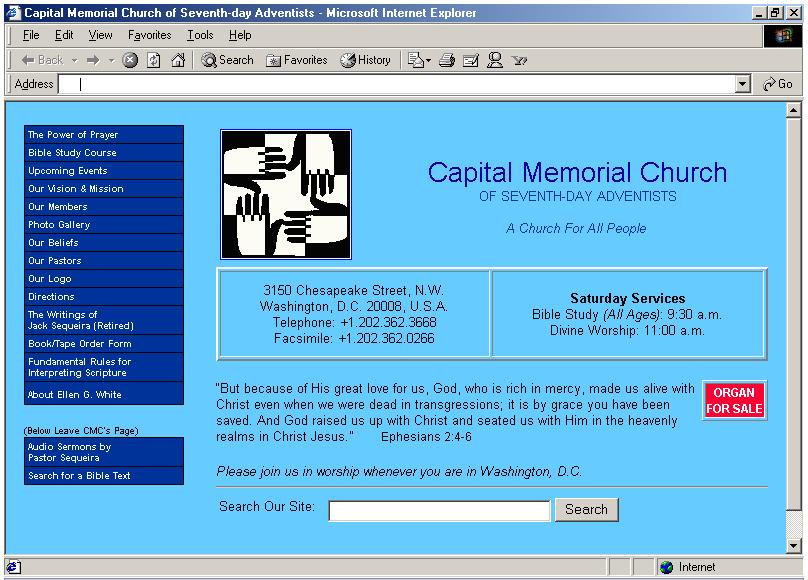Open the Favorites menu

point(149,35)
